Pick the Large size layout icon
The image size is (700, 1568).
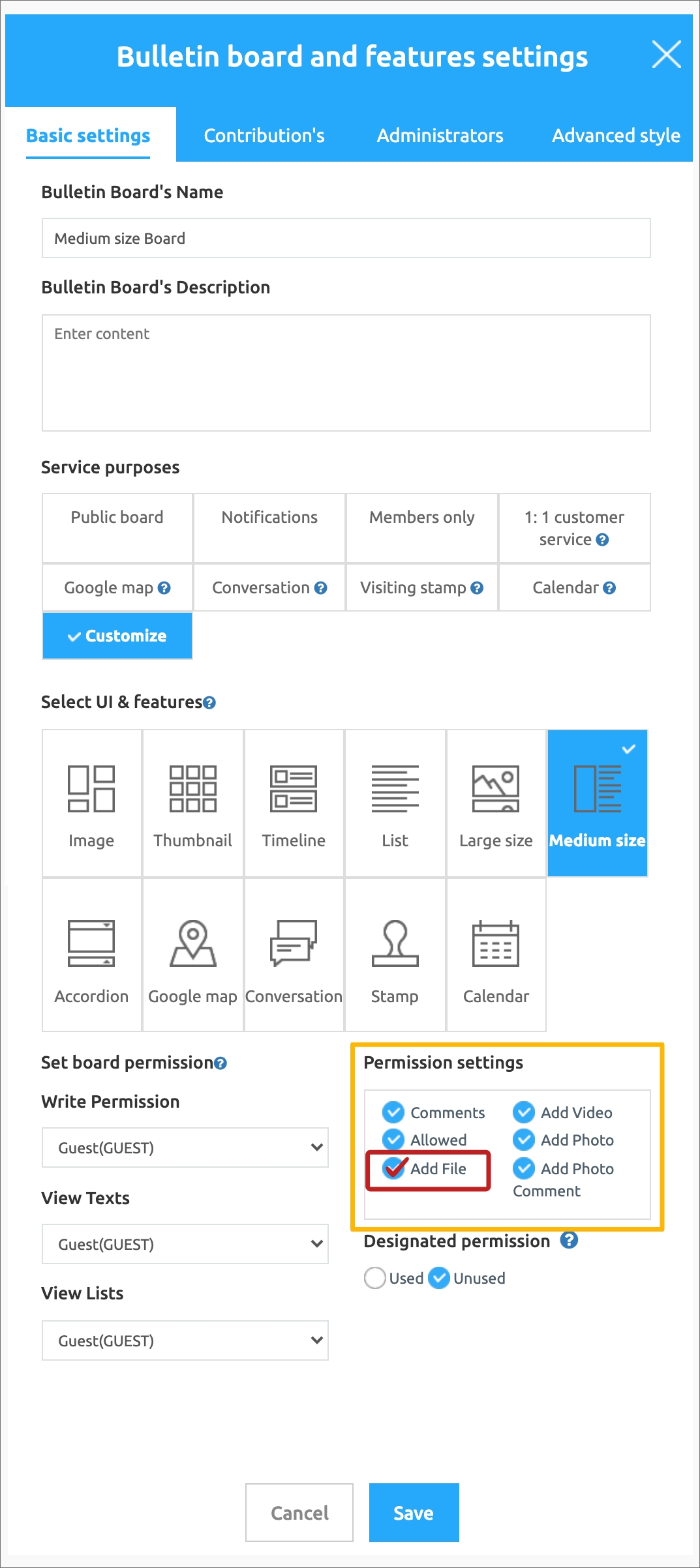pos(496,789)
